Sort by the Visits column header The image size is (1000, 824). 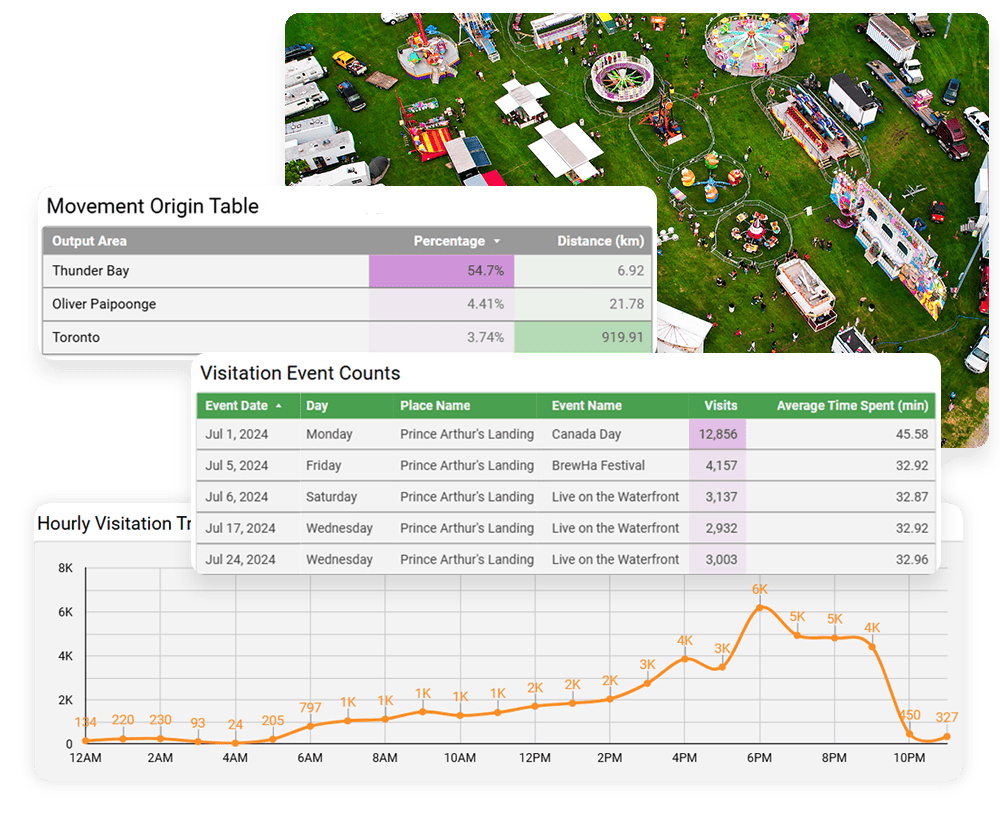click(x=720, y=406)
